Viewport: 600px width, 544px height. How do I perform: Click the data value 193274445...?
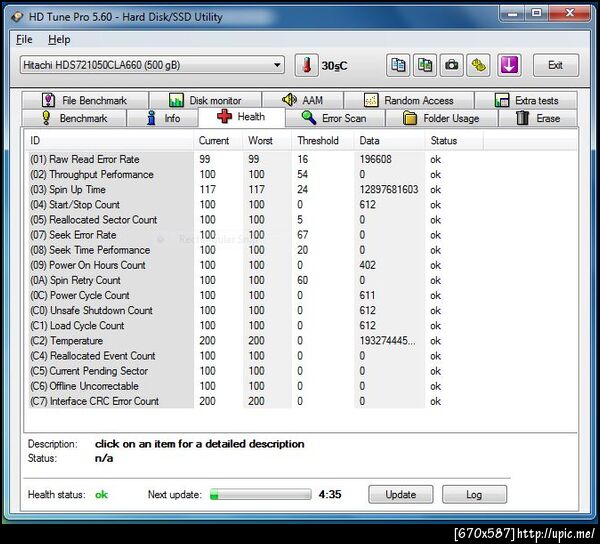tap(387, 340)
